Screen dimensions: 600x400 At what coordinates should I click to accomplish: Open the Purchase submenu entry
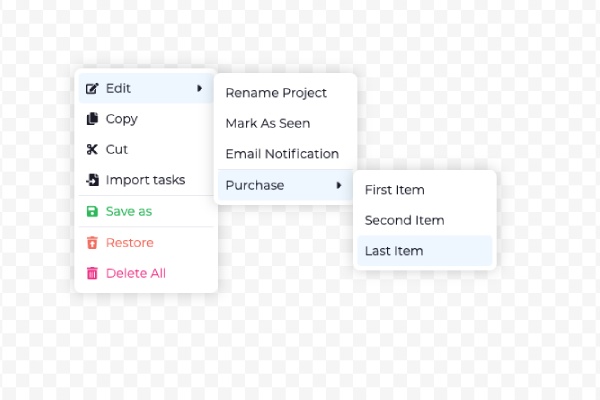(285, 185)
